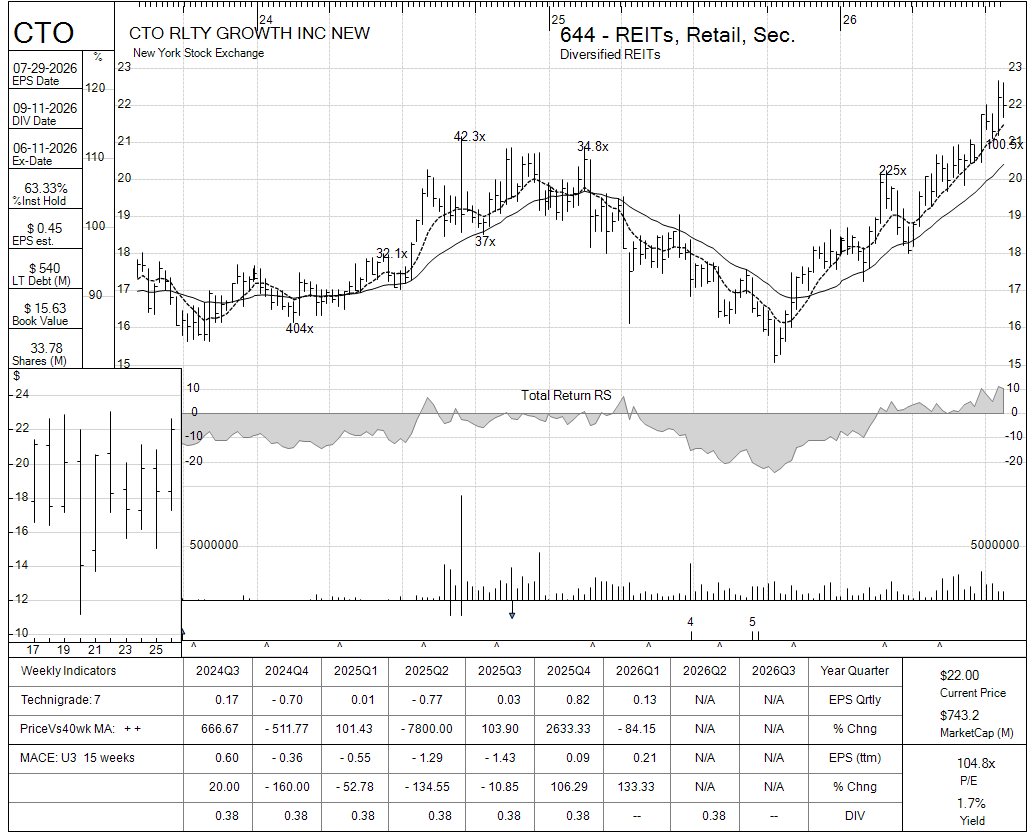1032x840 pixels.
Task: Click the $743.2 MarketCap value
Action: [960, 715]
